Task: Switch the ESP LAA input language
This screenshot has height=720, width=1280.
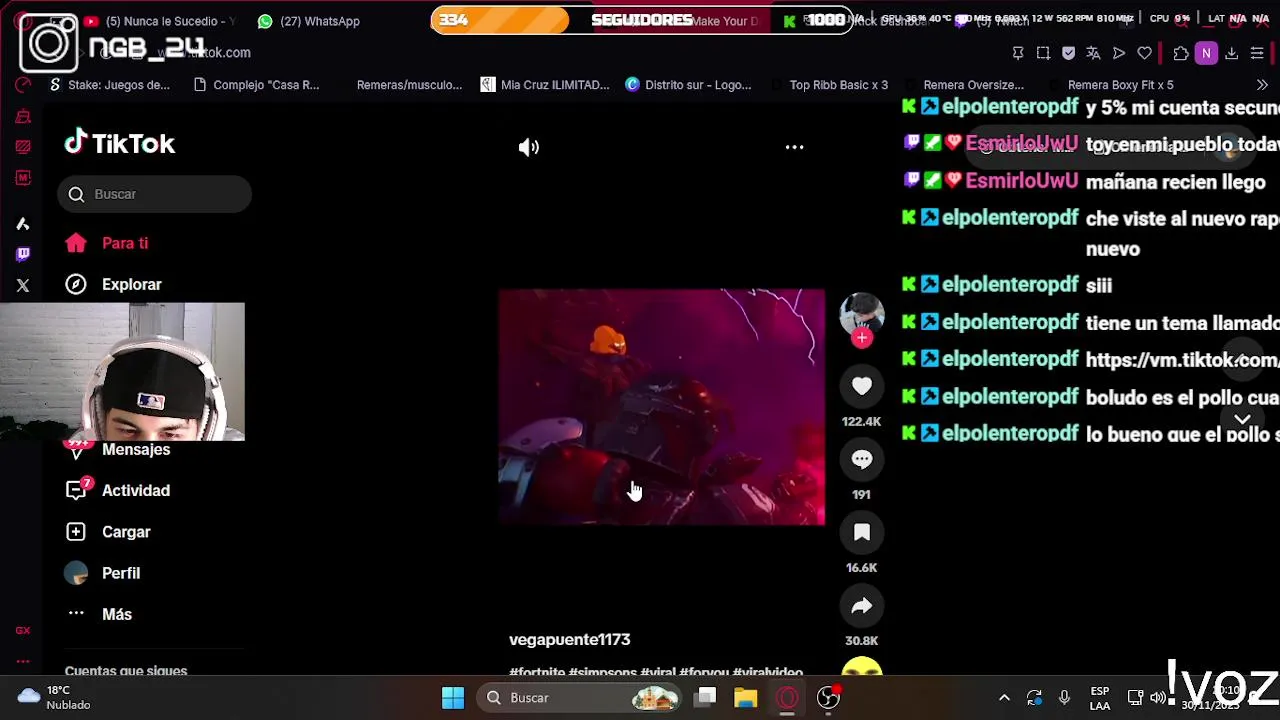Action: coord(1099,698)
